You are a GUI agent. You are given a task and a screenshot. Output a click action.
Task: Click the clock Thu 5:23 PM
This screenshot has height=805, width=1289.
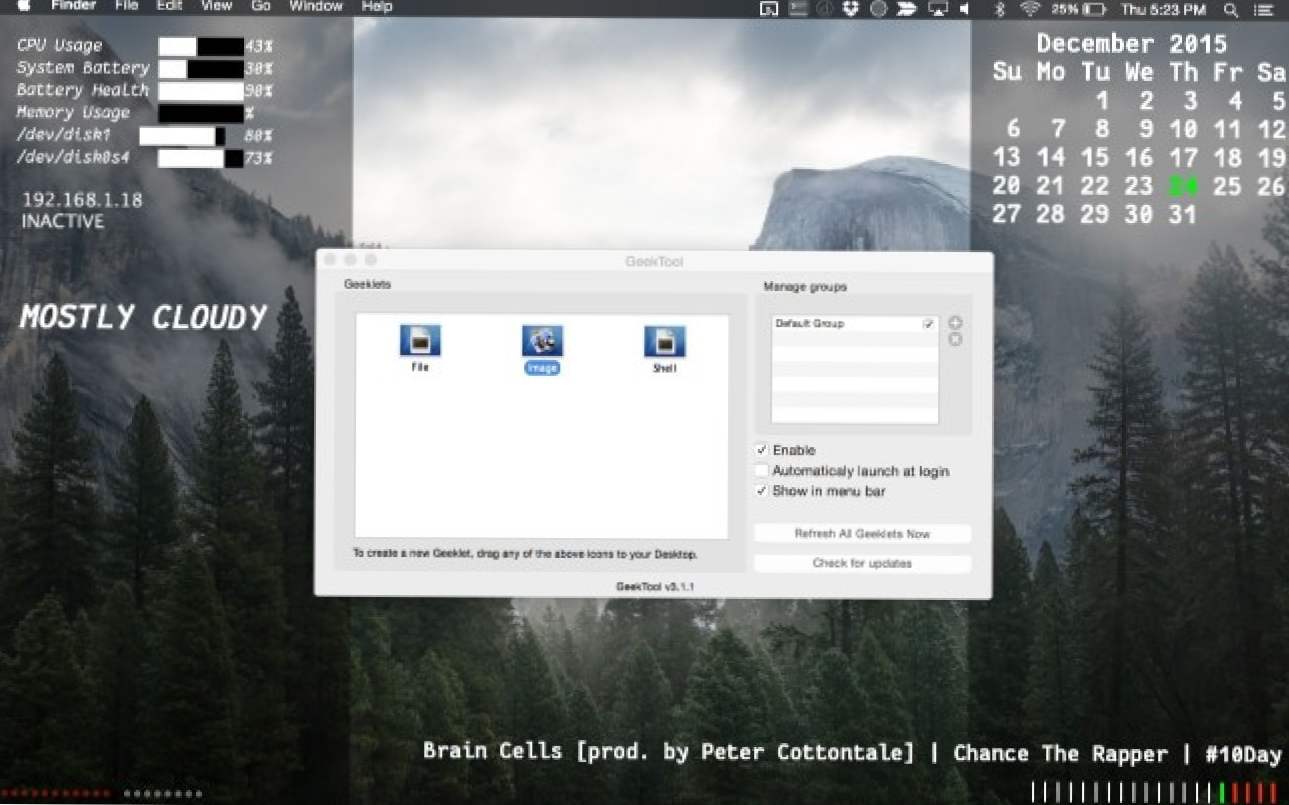click(x=1164, y=9)
